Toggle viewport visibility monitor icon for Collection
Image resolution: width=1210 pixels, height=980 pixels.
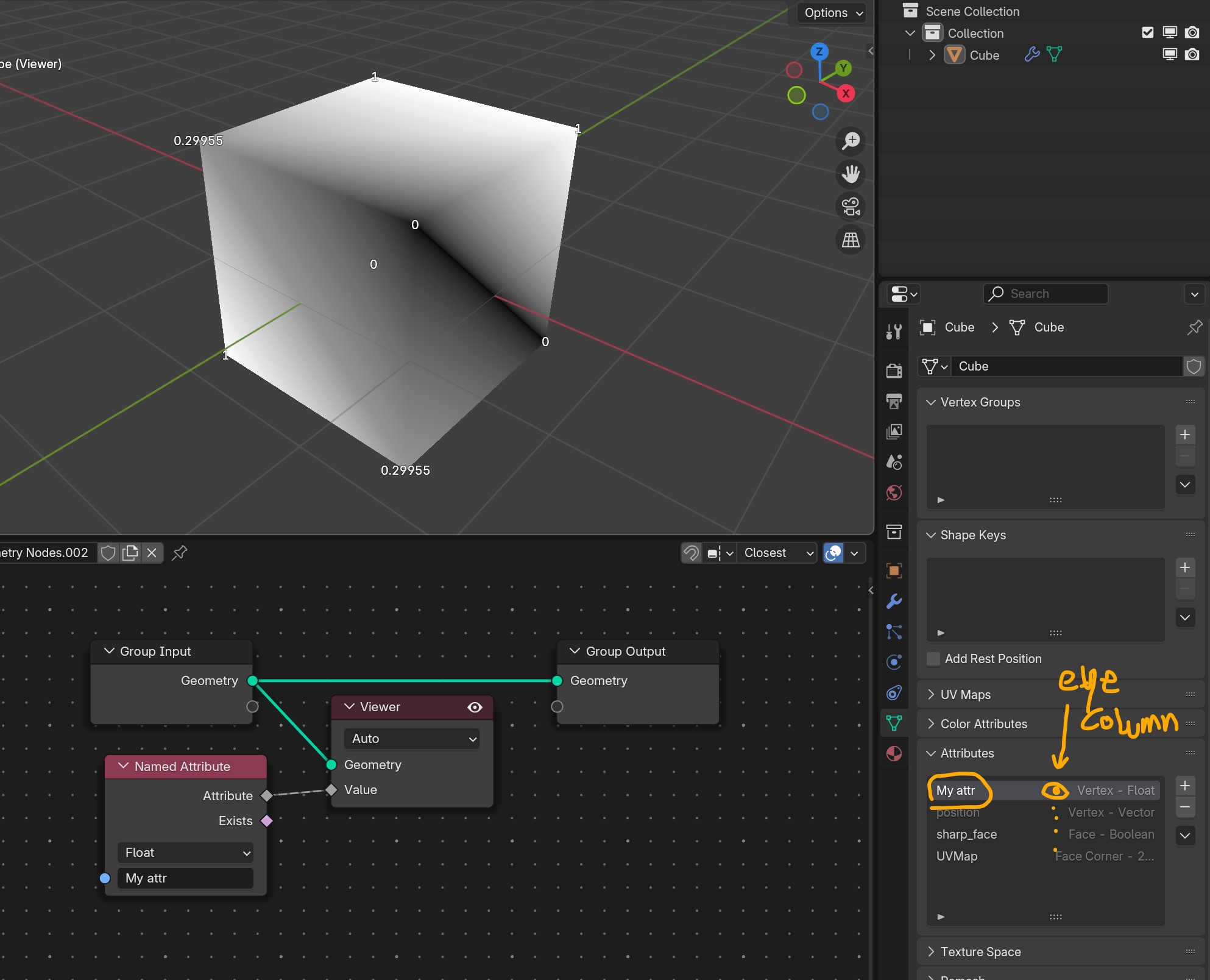point(1169,32)
